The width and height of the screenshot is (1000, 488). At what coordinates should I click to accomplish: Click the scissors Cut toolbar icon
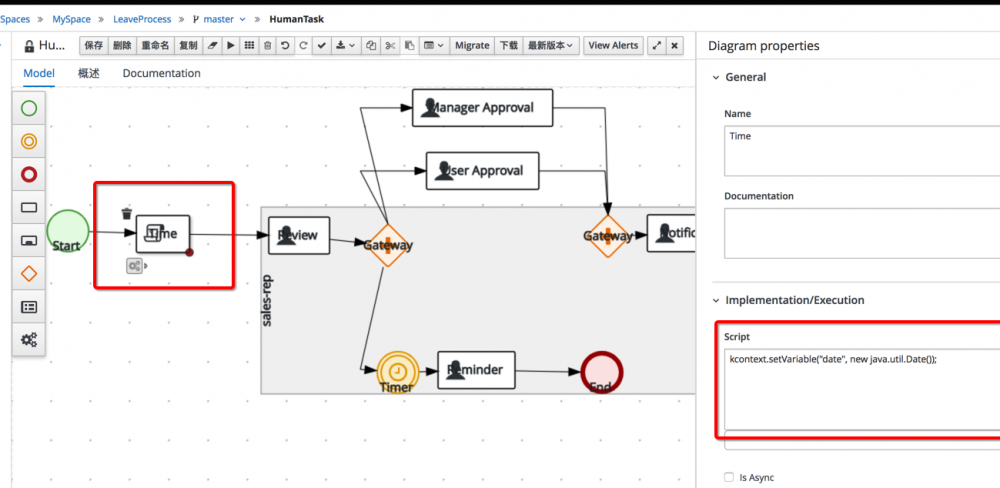[390, 46]
